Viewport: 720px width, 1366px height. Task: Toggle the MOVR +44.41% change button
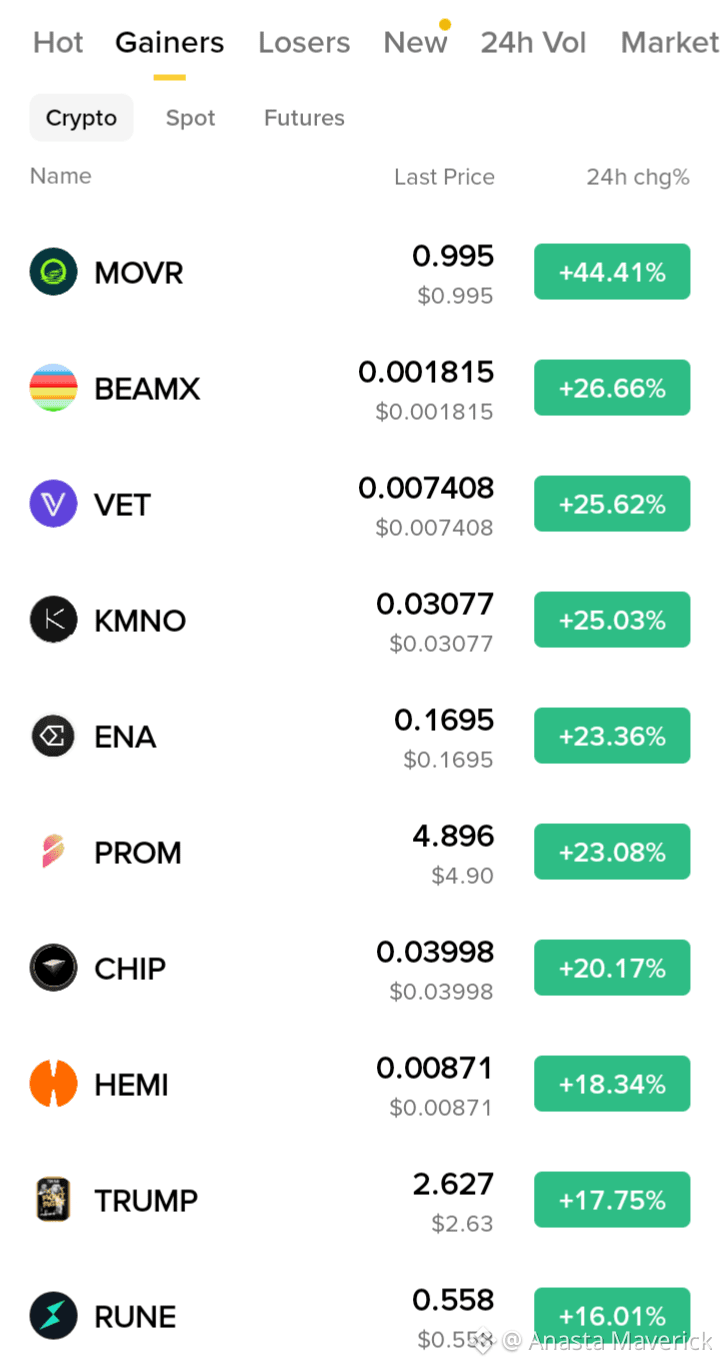pyautogui.click(x=612, y=272)
